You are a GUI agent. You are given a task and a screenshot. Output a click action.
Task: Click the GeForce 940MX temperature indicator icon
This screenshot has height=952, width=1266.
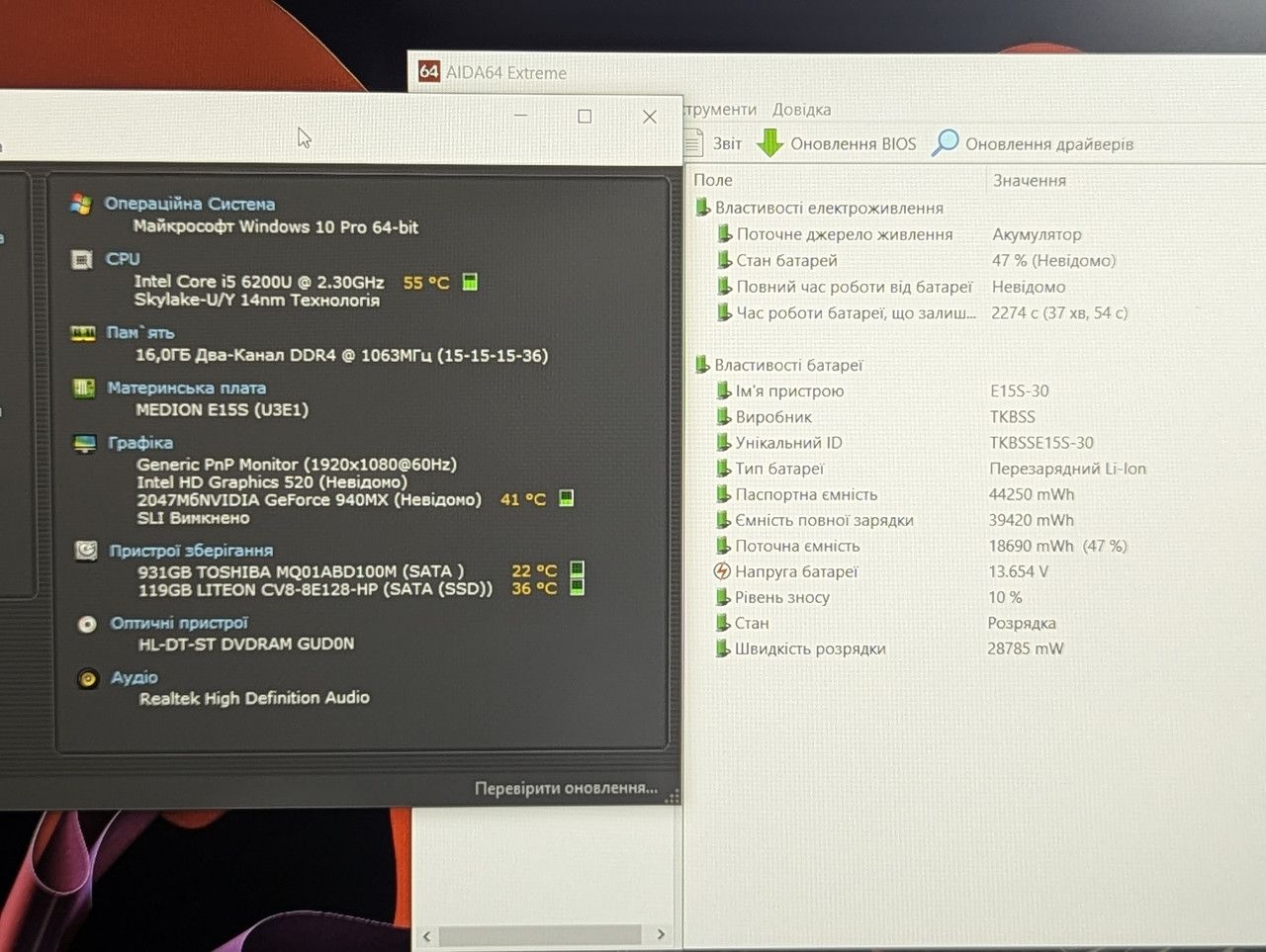click(567, 498)
